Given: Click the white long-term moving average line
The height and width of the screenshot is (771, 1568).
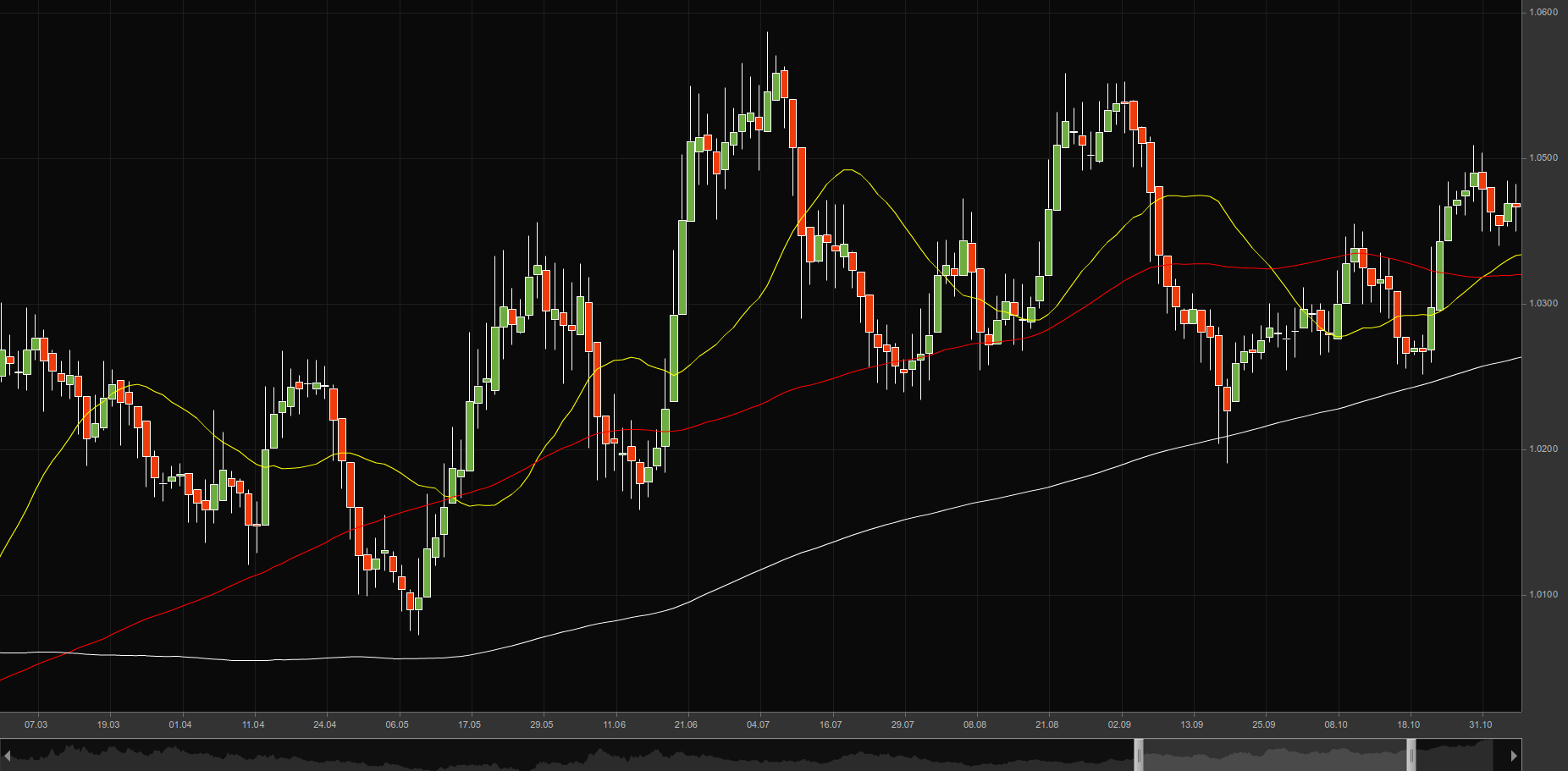Looking at the screenshot, I should pos(847,537).
